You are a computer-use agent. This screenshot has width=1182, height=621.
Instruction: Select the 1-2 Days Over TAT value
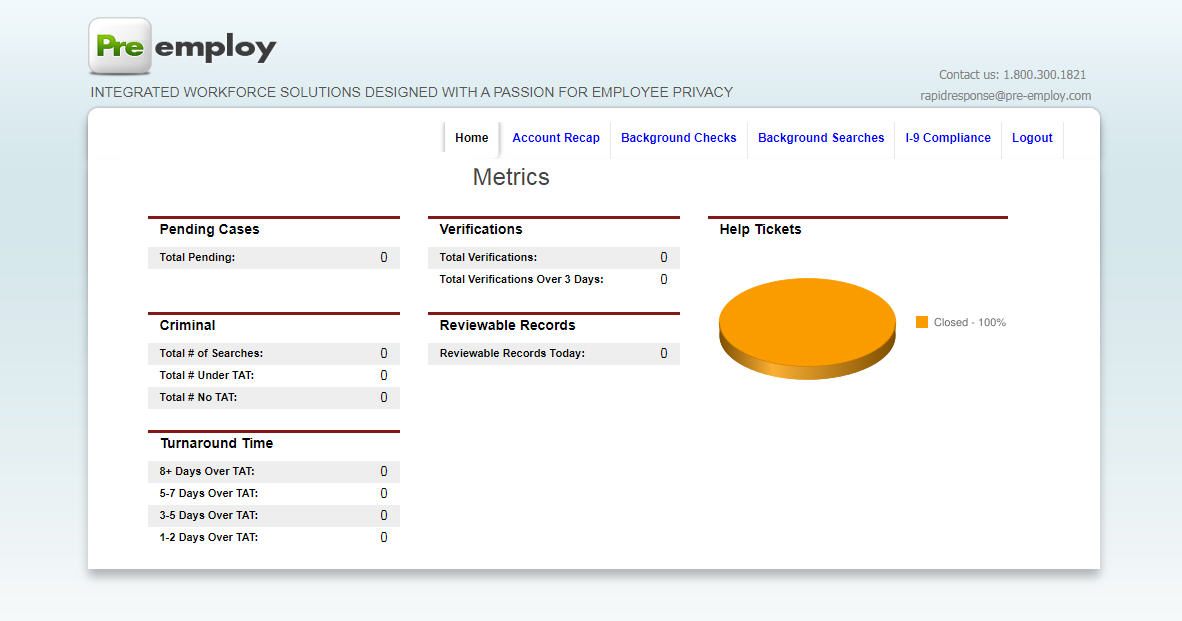coord(383,537)
